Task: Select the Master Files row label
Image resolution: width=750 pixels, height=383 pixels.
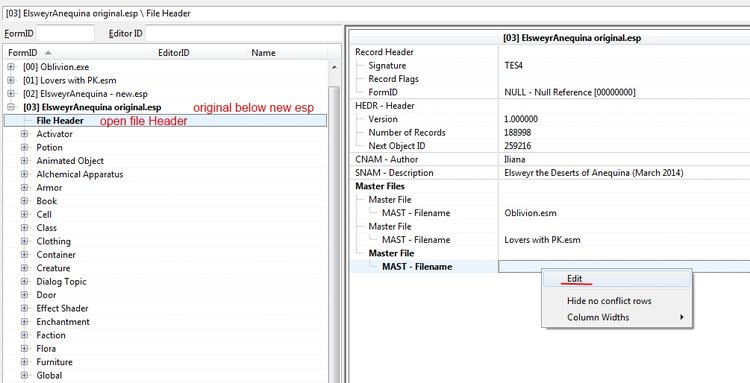Action: click(x=380, y=186)
